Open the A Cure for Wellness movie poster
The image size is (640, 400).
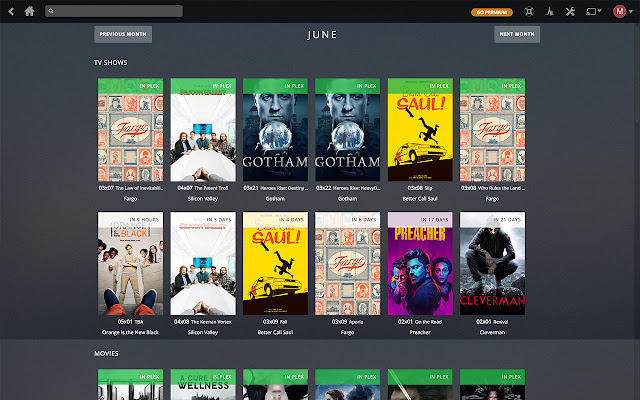point(203,384)
